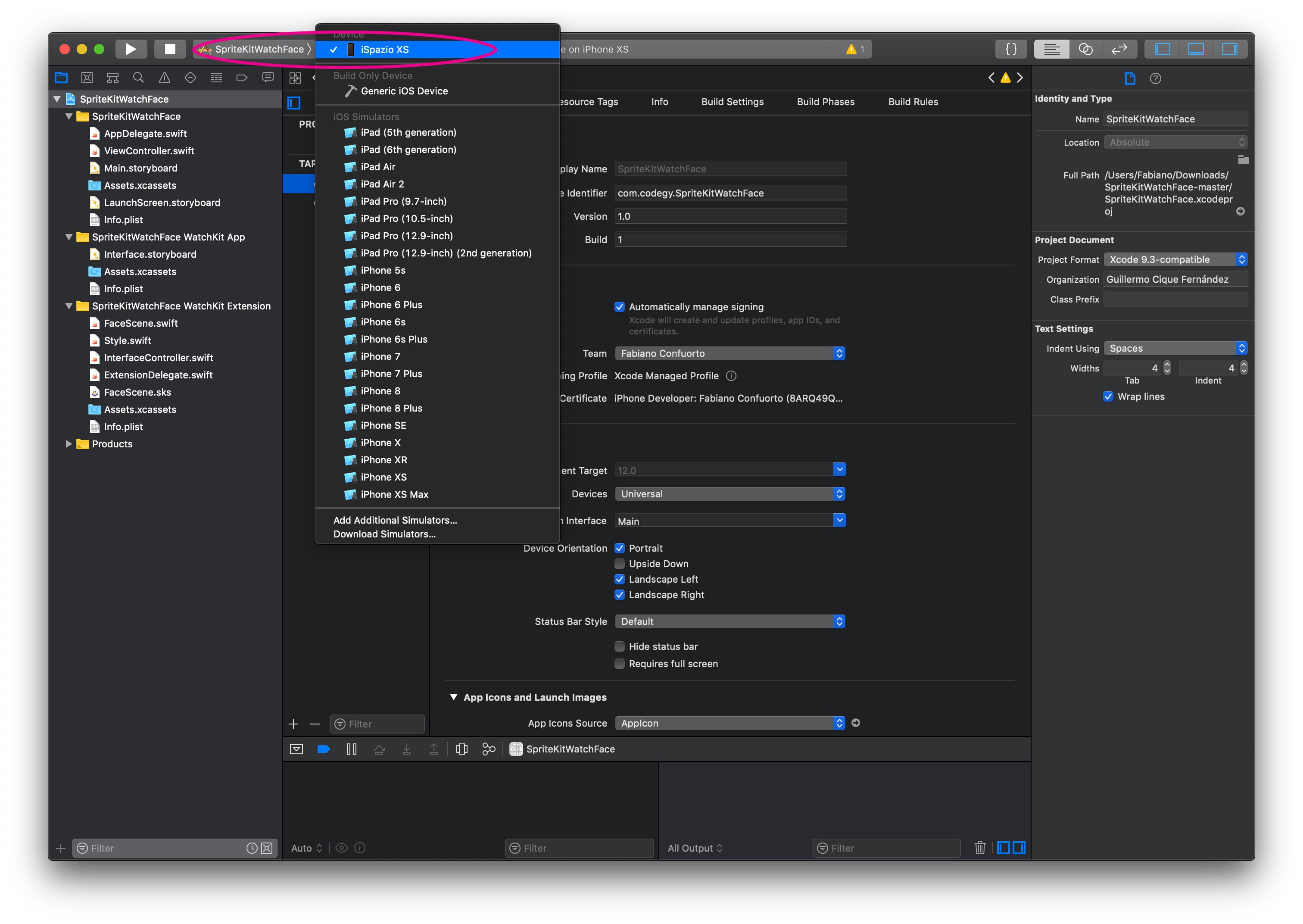1303x924 pixels.
Task: Open the Team dropdown showing Fabiano Confuorto
Action: (x=729, y=353)
